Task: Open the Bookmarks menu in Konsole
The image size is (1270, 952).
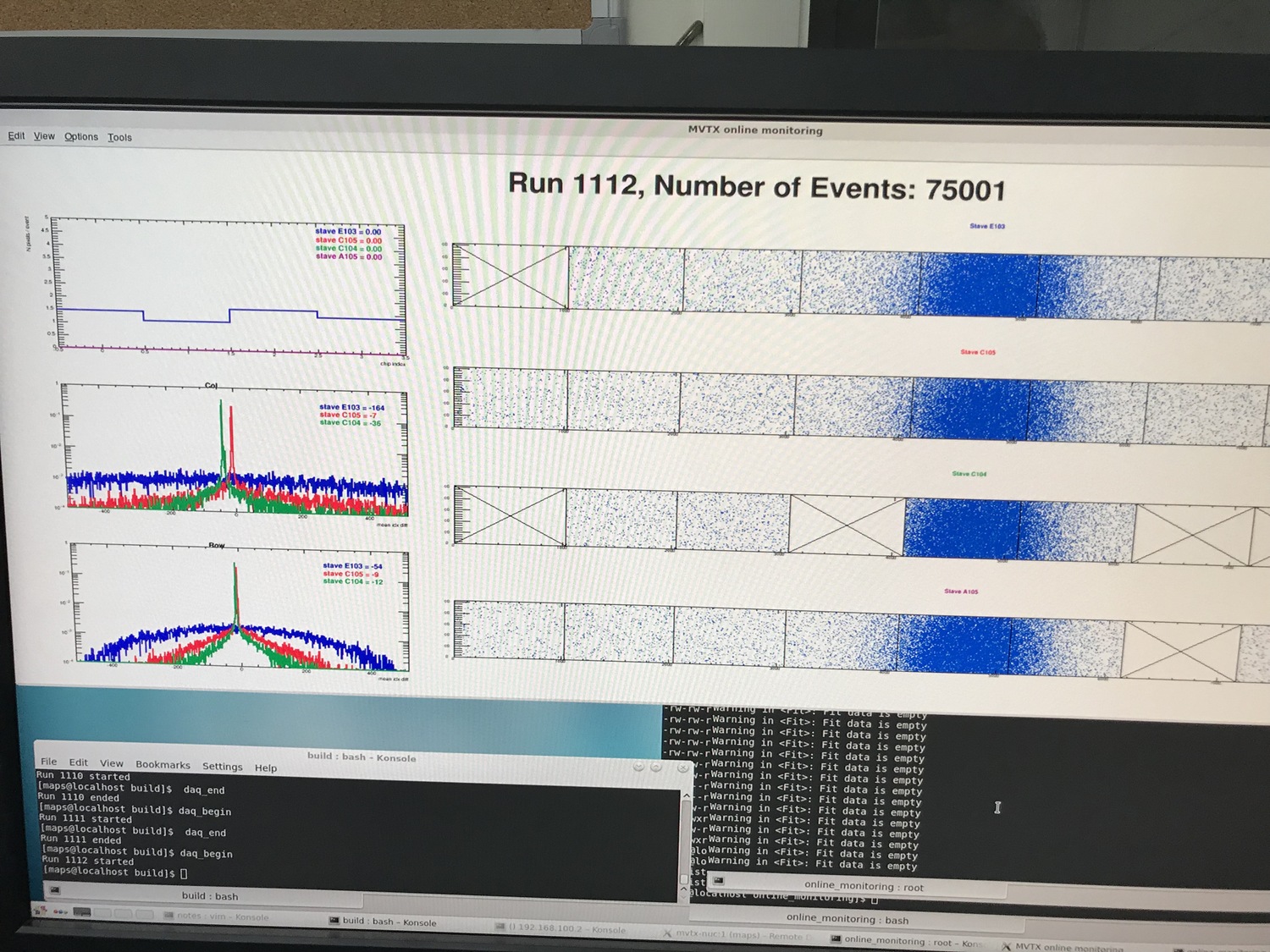Action: click(x=163, y=764)
